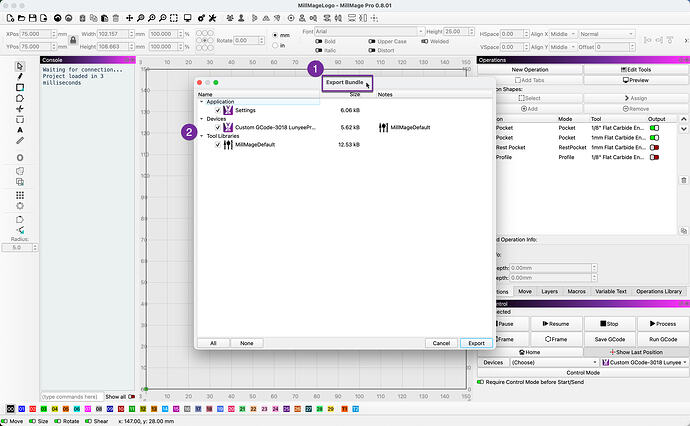Image resolution: width=690 pixels, height=426 pixels.
Task: Pick the Text tool marked A
Action: [20, 130]
